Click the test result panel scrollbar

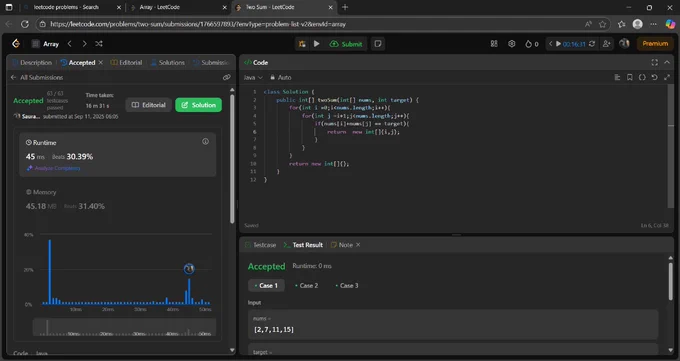671,281
